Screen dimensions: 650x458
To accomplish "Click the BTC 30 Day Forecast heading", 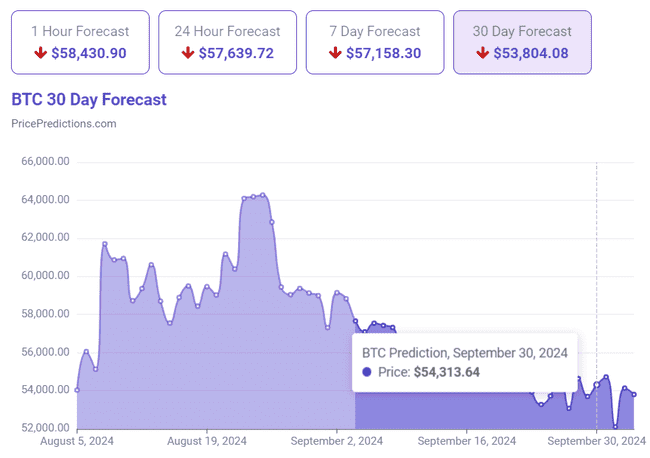I will pos(88,99).
